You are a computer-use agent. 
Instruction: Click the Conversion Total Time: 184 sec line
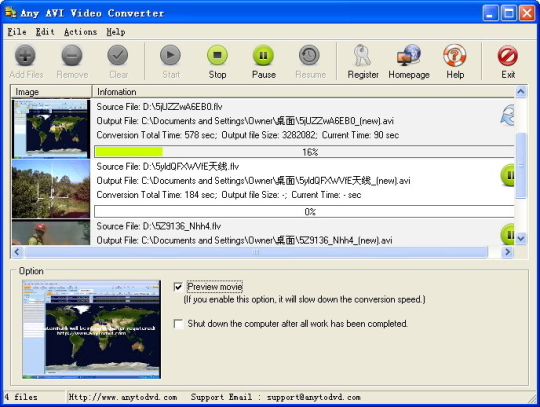pos(229,195)
